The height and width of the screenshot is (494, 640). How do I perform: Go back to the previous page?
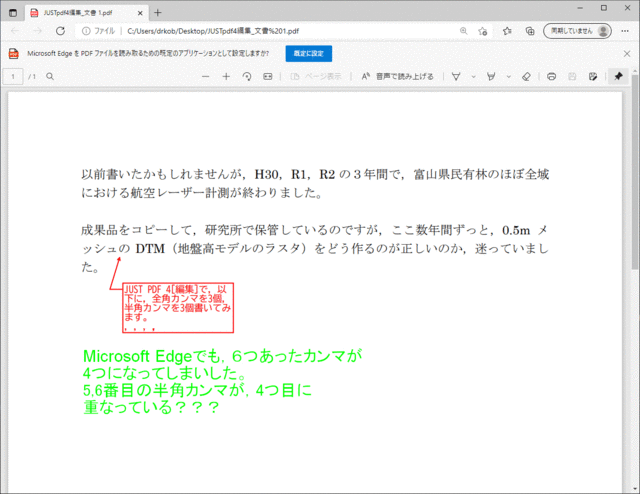point(15,31)
